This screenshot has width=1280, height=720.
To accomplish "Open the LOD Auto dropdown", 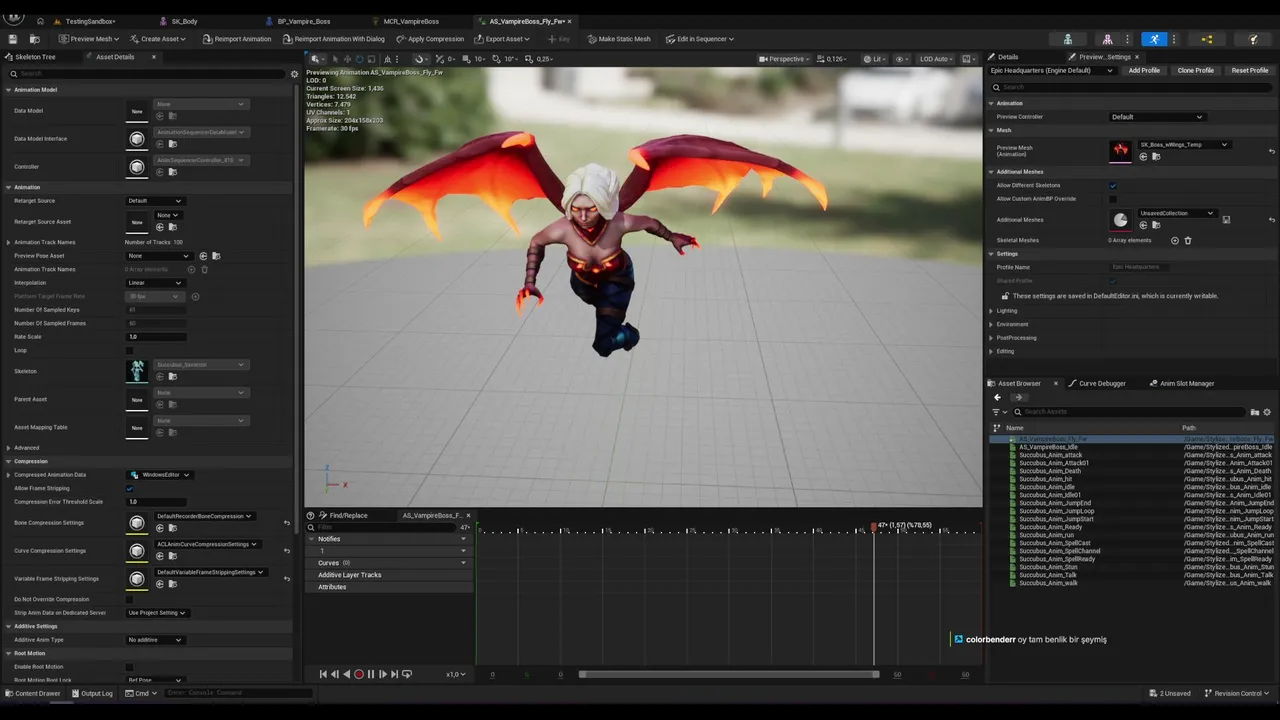I will coord(934,59).
